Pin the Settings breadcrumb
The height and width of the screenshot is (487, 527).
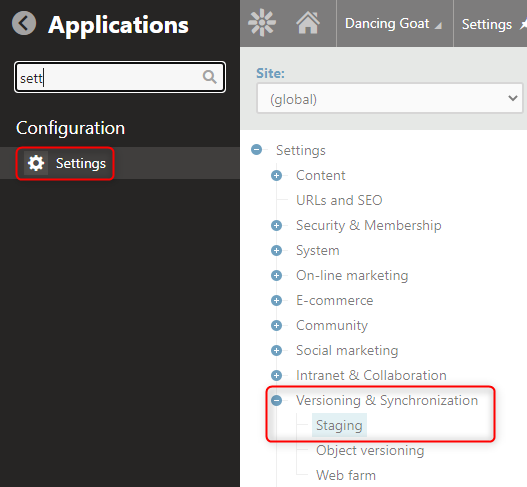tap(523, 24)
